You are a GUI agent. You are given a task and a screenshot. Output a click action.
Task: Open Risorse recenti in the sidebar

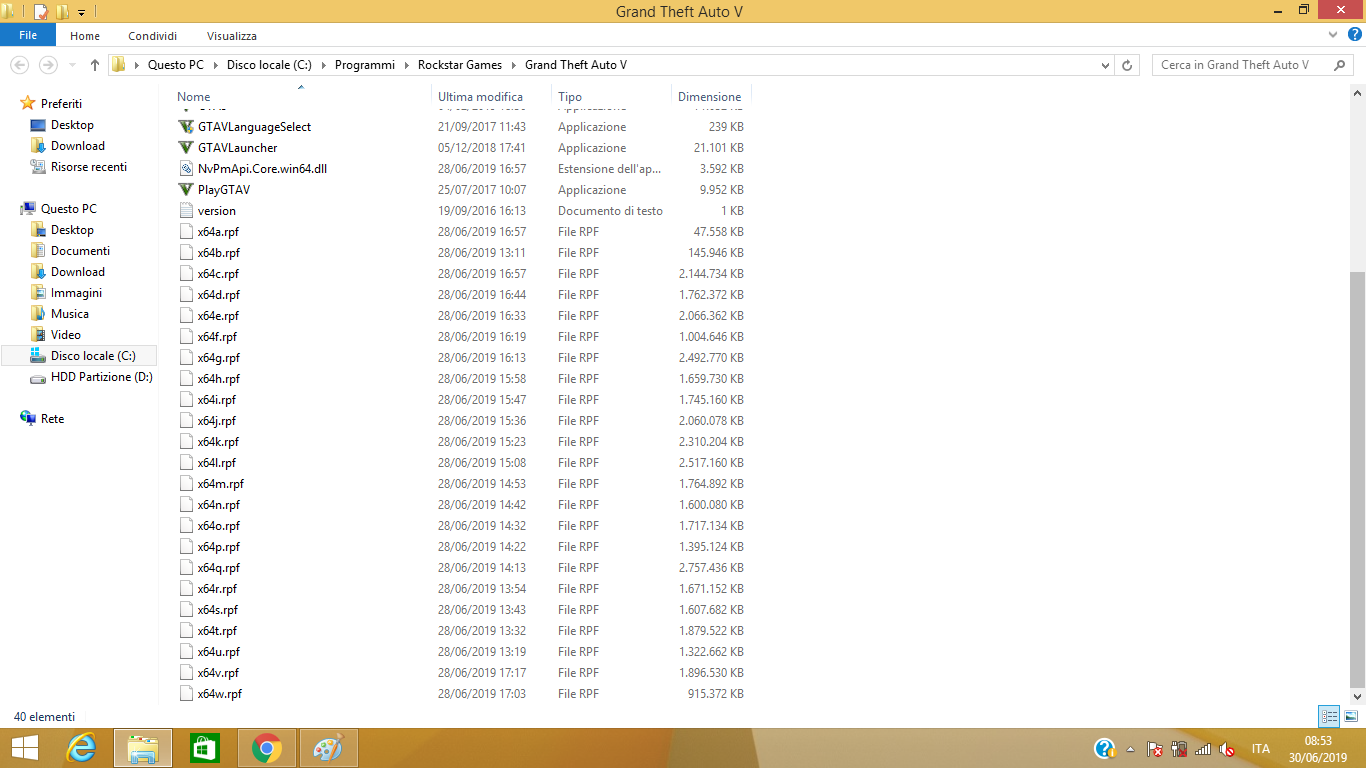89,167
